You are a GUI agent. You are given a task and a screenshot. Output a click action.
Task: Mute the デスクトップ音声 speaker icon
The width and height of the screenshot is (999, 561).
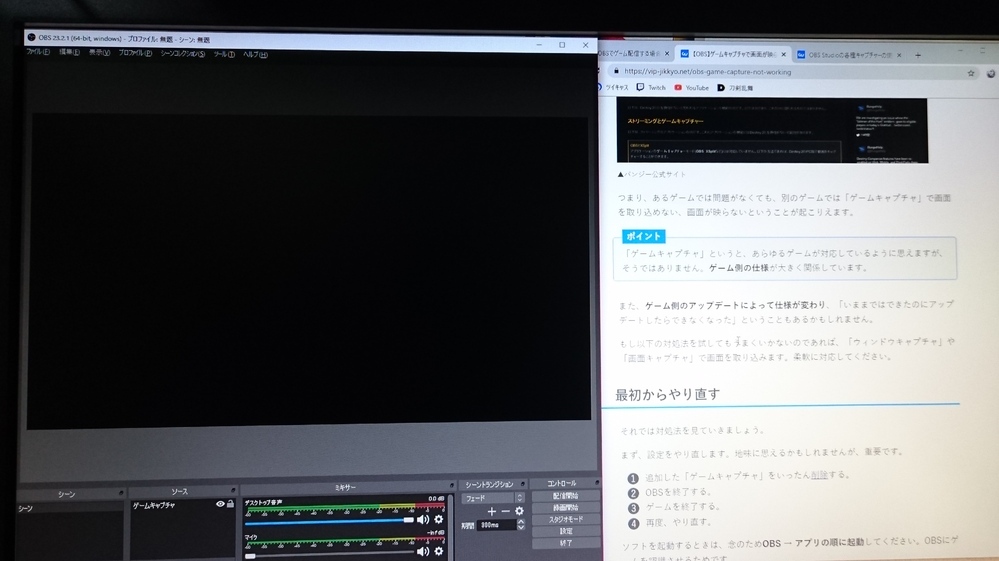pyautogui.click(x=422, y=520)
